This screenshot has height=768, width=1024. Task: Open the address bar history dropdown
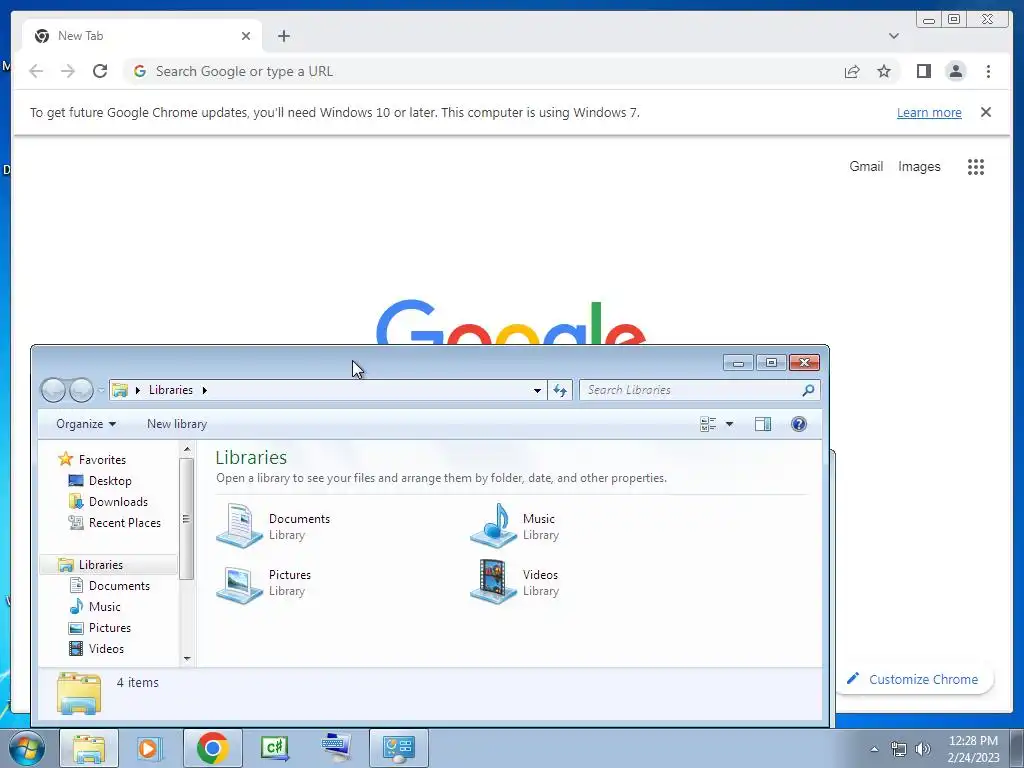click(537, 390)
